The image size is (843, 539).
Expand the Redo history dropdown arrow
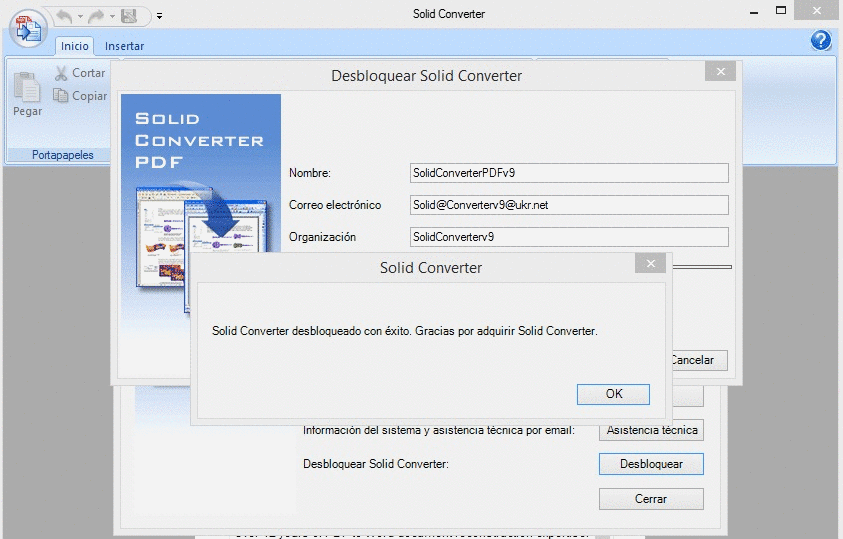[112, 16]
